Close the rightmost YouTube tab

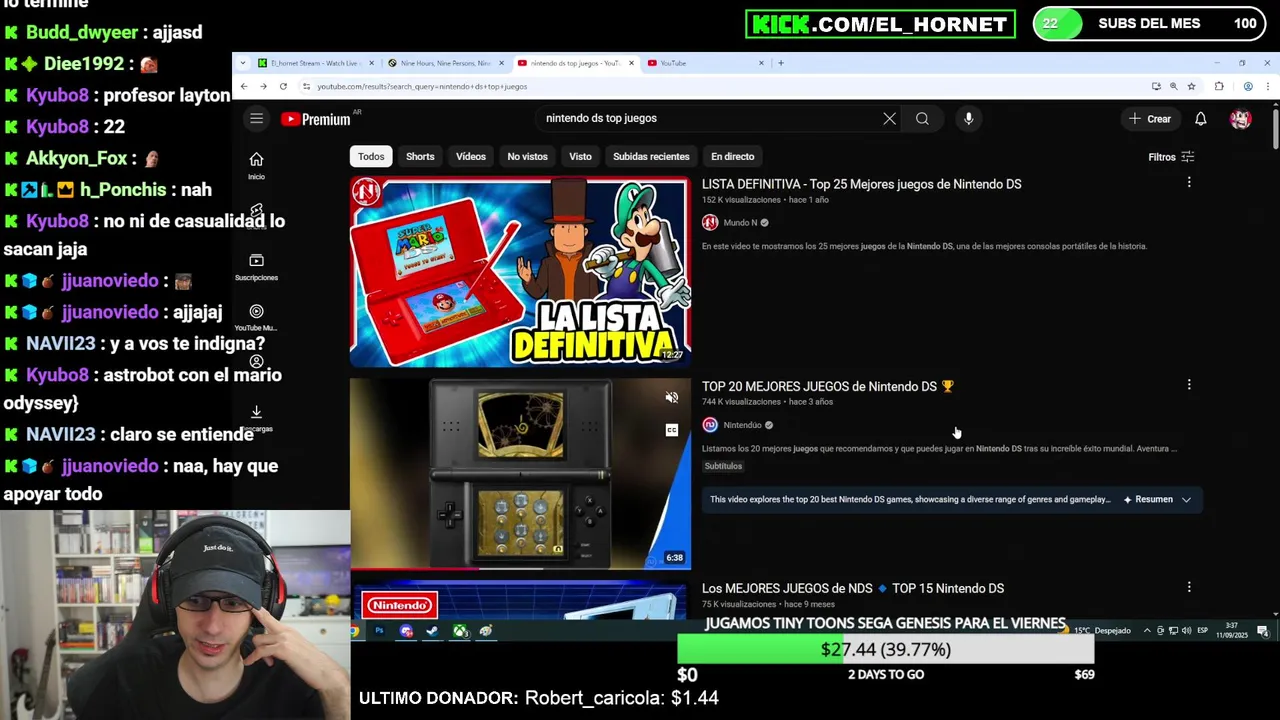[x=761, y=63]
